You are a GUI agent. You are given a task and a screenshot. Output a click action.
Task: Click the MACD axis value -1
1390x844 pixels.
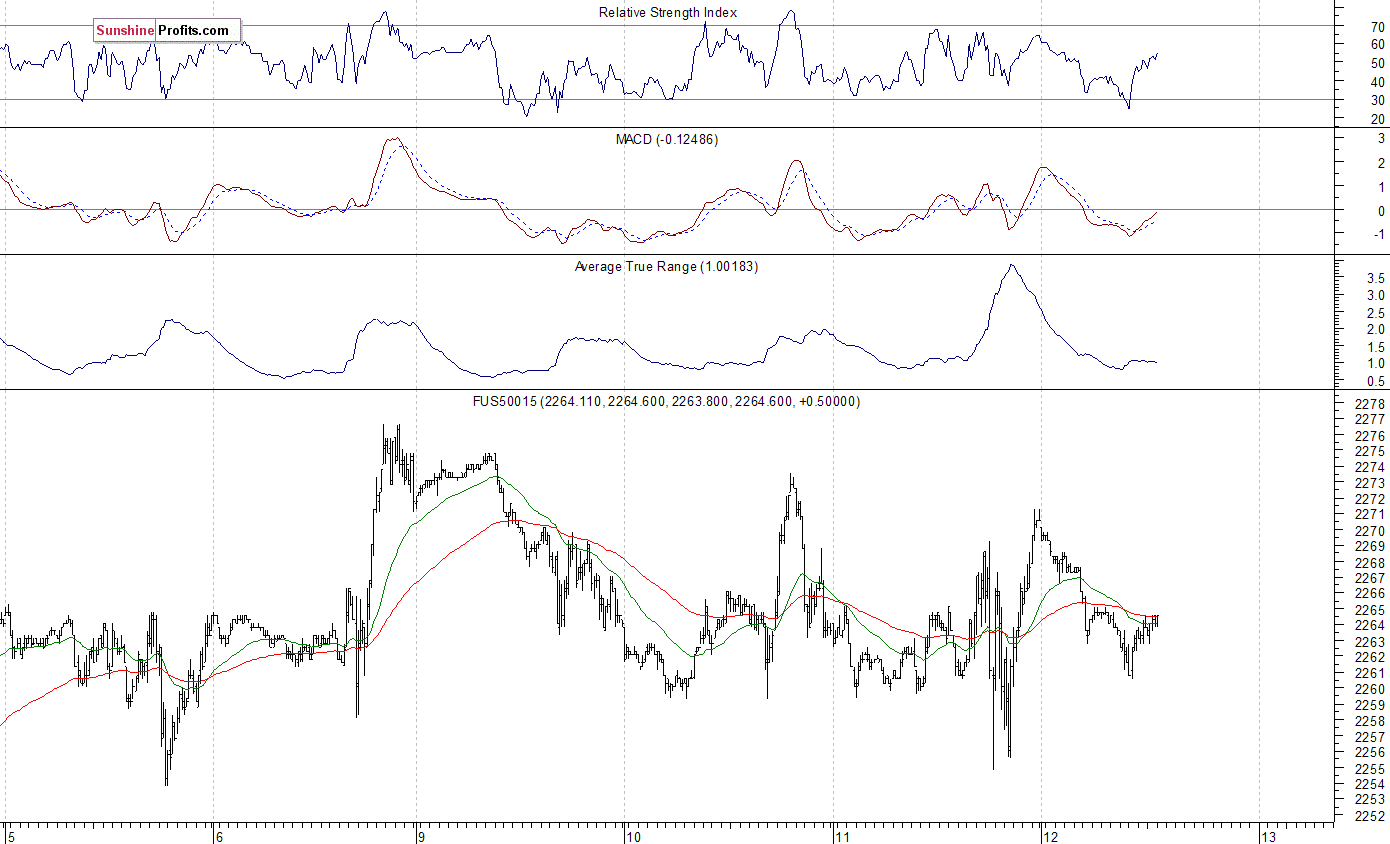pos(1379,235)
